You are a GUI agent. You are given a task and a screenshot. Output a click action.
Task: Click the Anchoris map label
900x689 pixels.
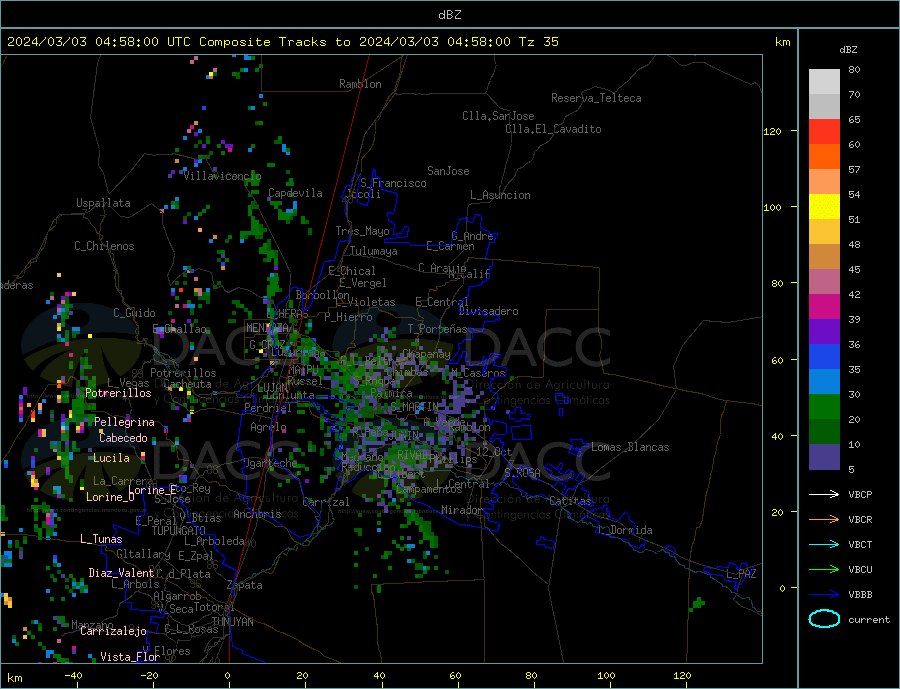coord(257,514)
